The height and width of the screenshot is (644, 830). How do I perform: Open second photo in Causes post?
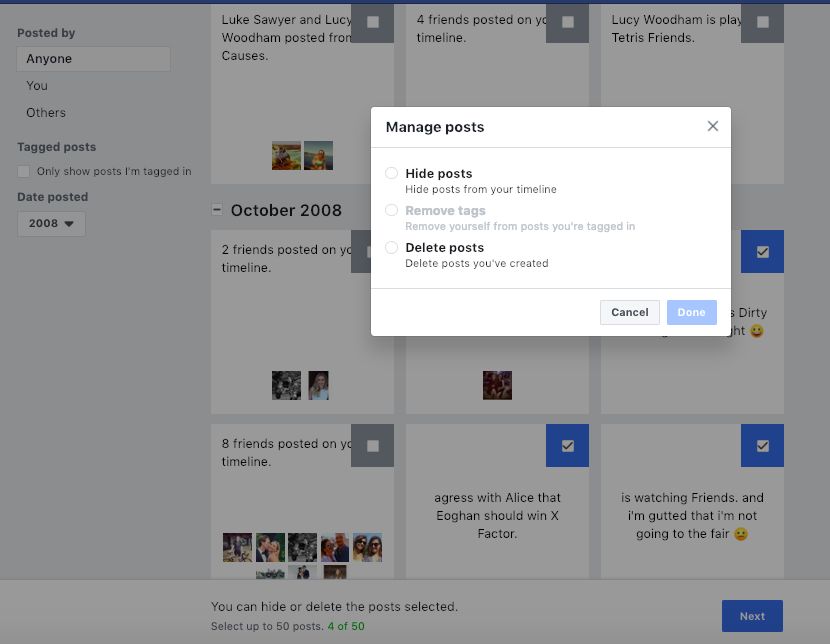[318, 156]
